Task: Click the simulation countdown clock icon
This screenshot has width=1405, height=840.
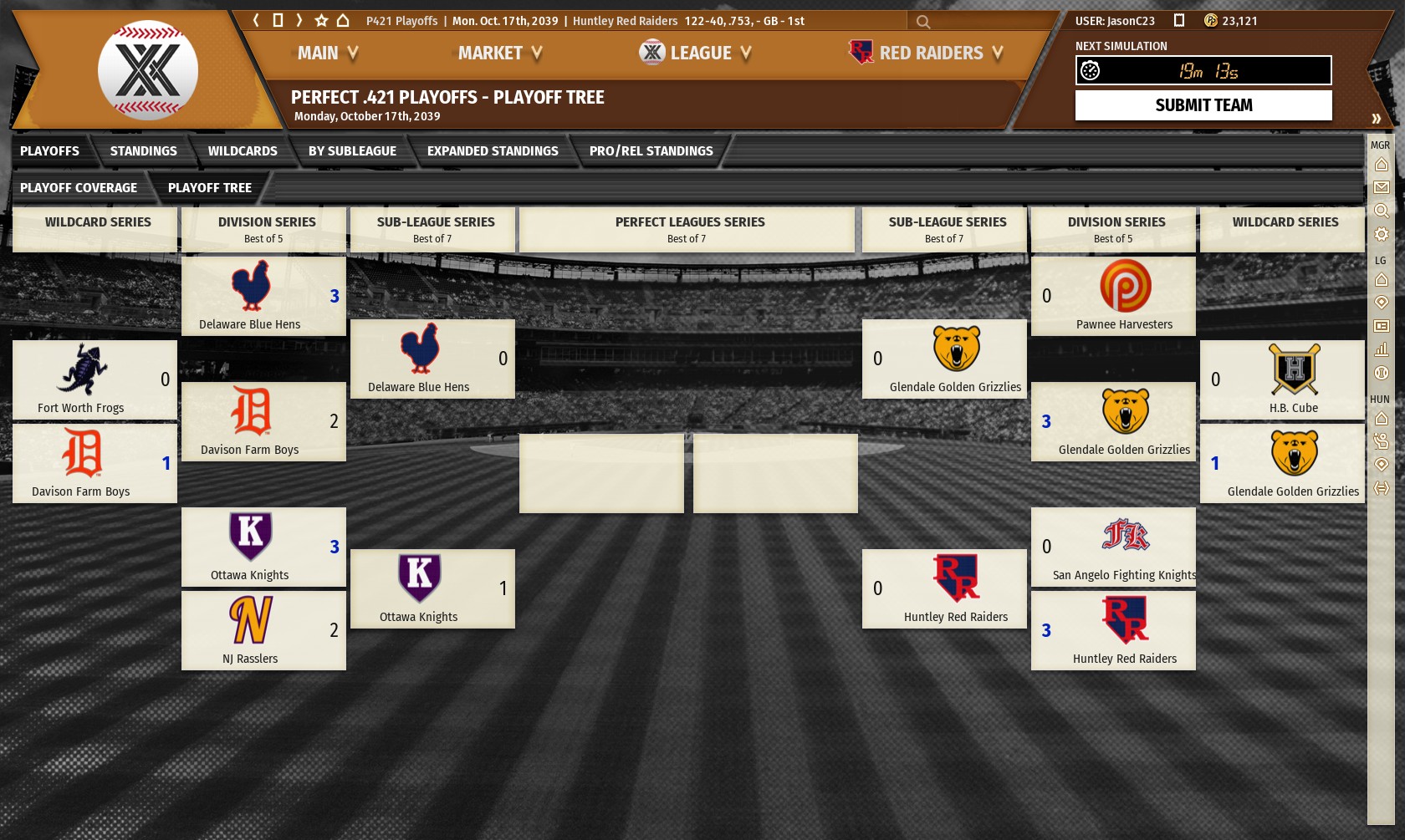Action: click(1090, 71)
